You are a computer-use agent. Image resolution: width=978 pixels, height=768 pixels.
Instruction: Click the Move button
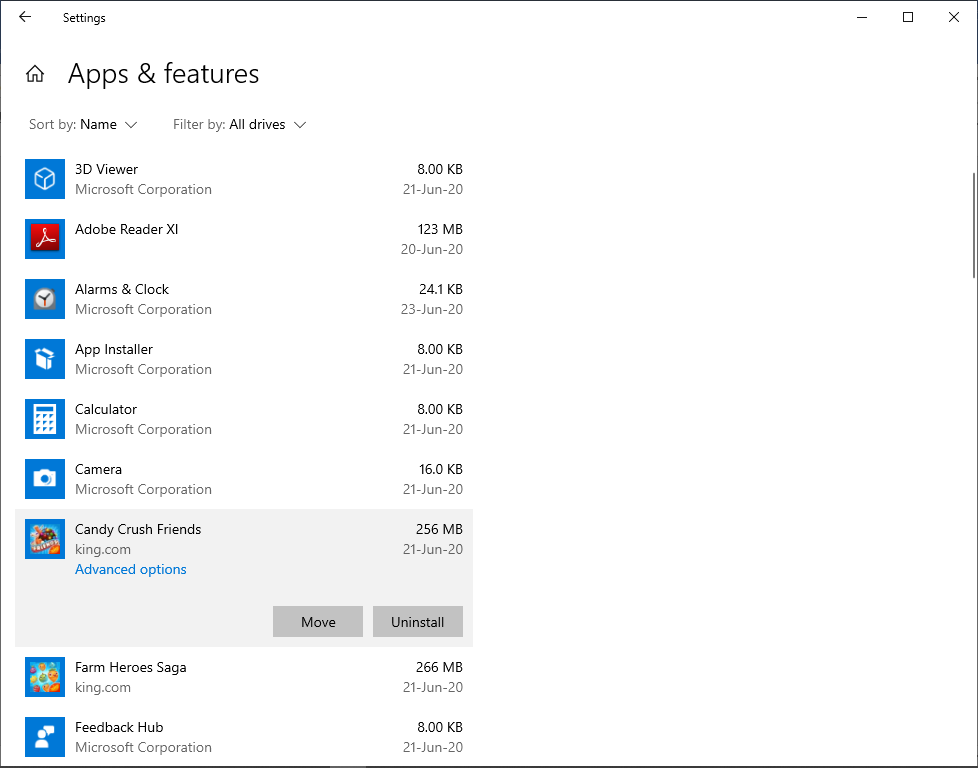point(318,622)
